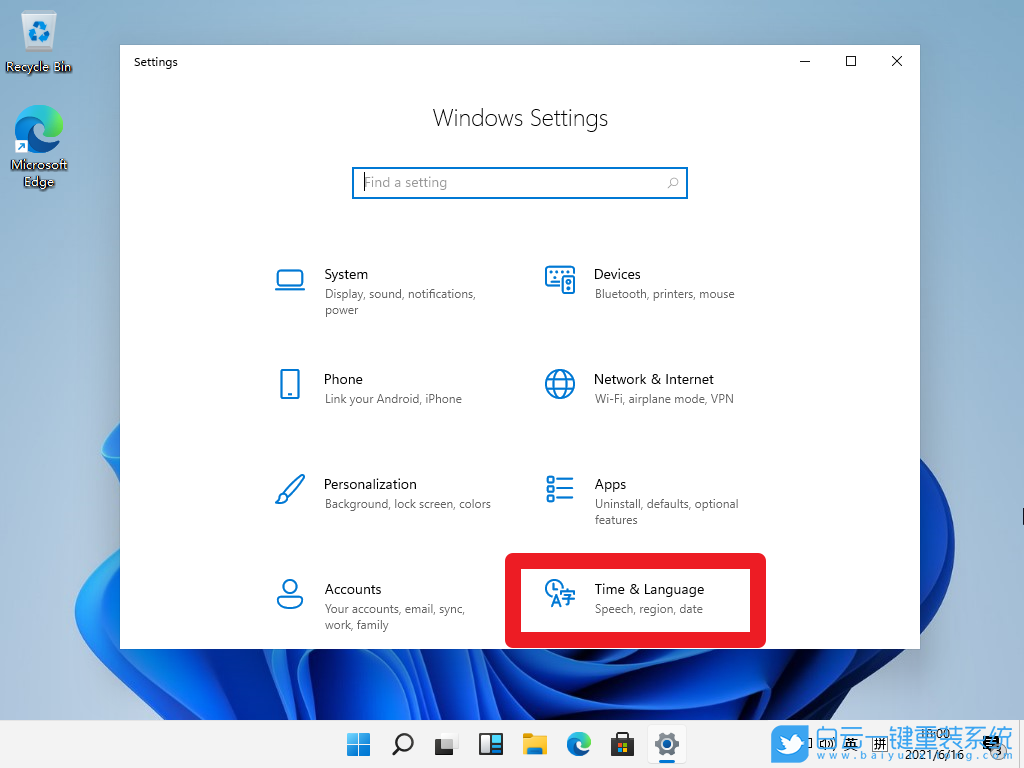1024x768 pixels.
Task: Open the Recycle Bin on the desktop
Action: point(37,30)
